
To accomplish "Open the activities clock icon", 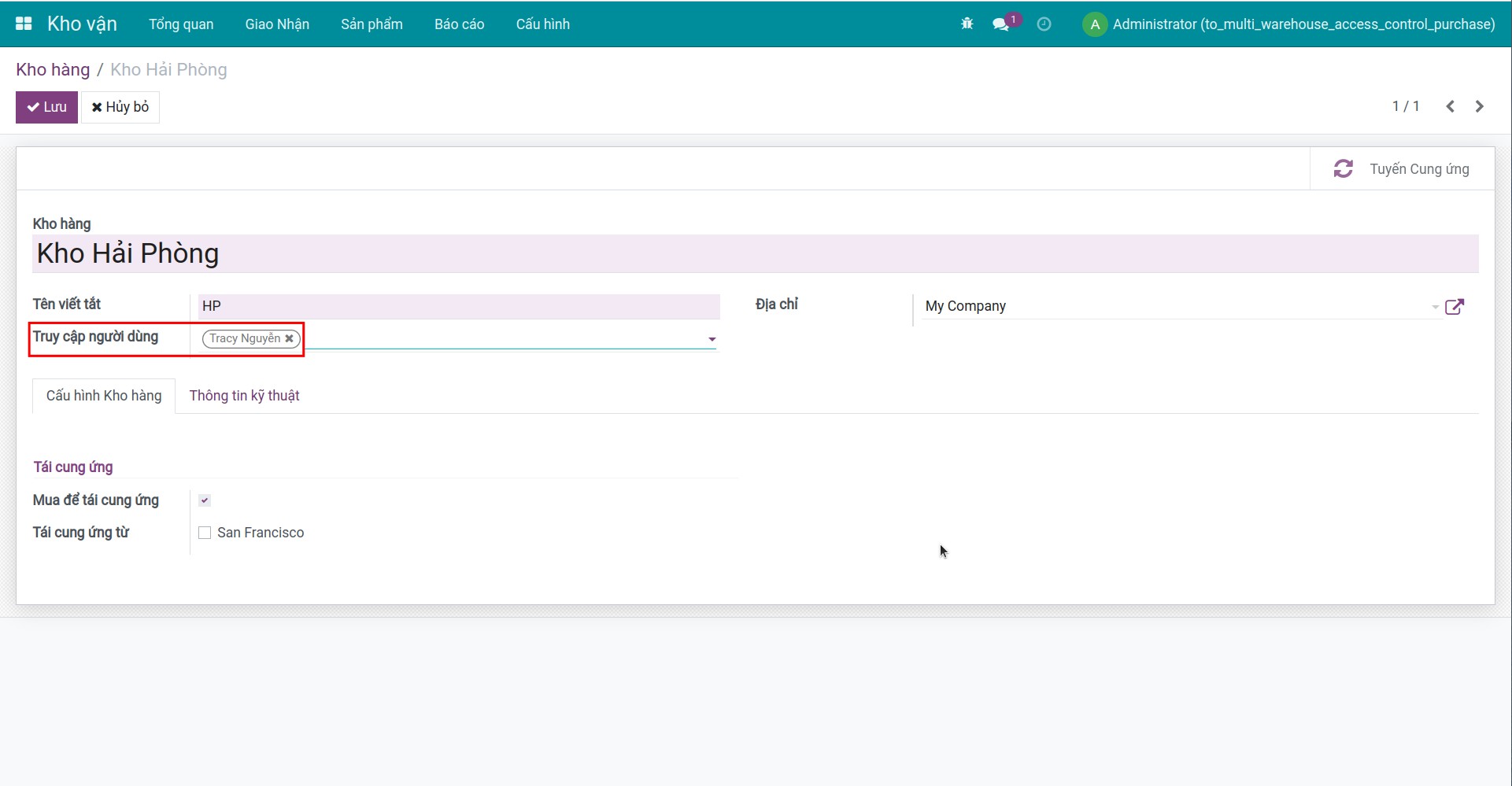I will coord(1044,24).
